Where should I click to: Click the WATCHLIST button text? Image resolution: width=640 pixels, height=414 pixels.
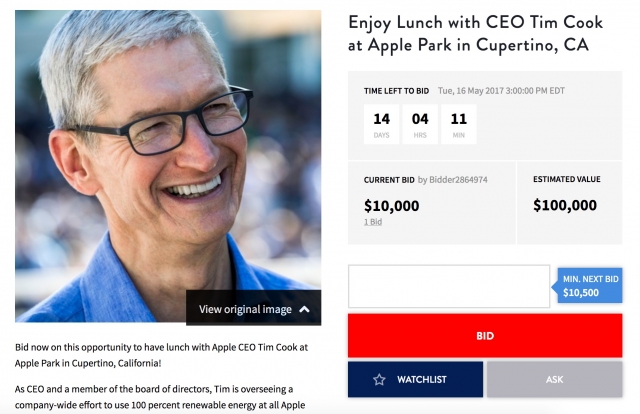422,380
